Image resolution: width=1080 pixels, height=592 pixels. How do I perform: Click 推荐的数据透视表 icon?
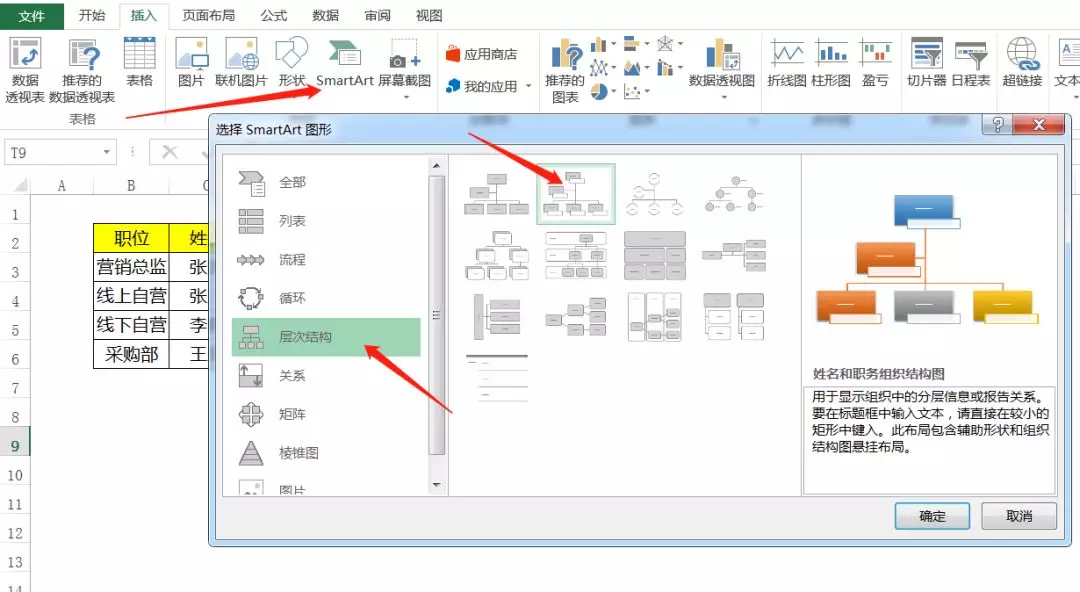[83, 70]
